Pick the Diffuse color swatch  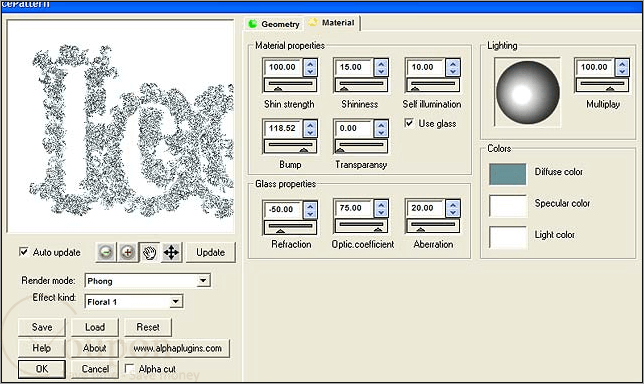(508, 174)
